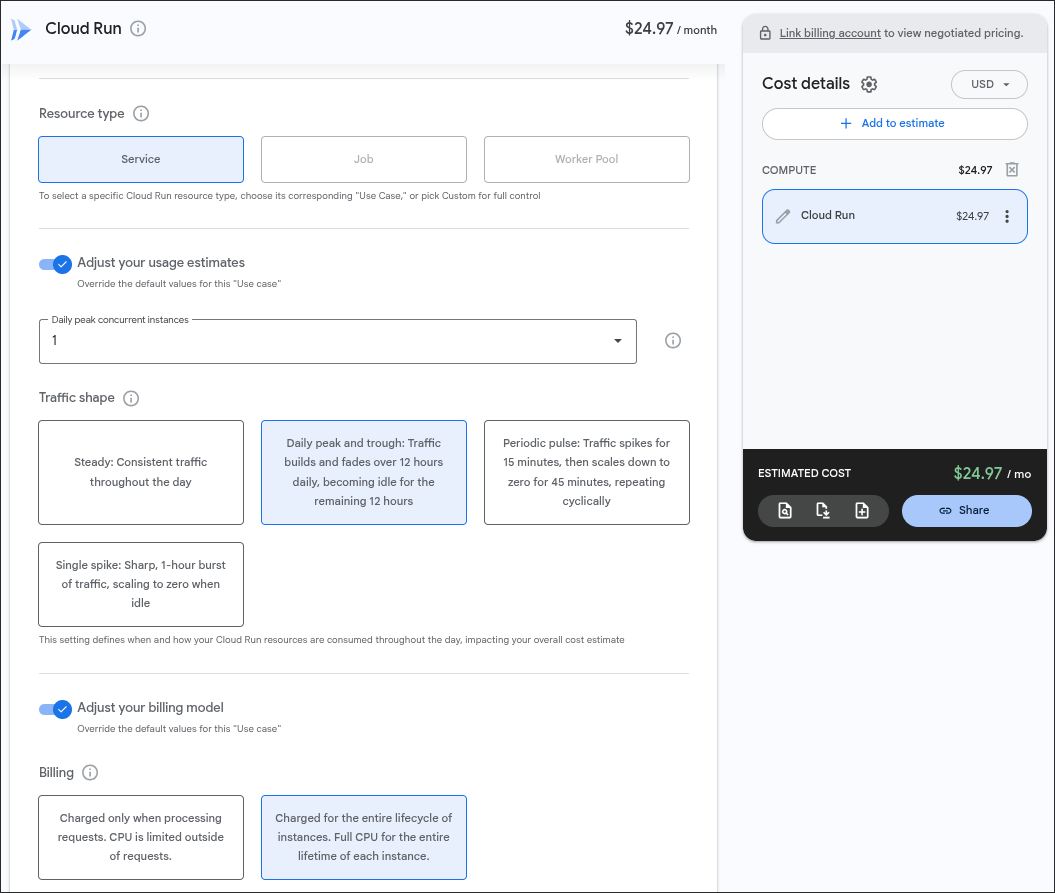
Task: Open the Link billing account link
Action: (x=830, y=33)
